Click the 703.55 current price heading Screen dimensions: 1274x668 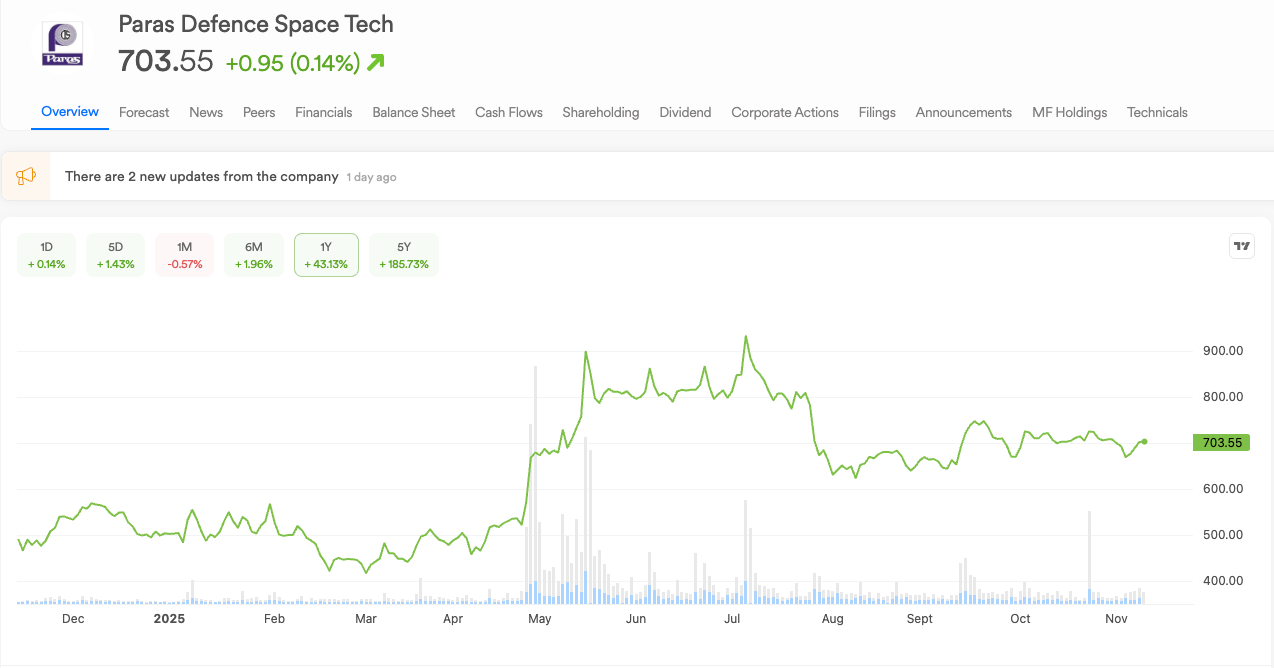166,62
